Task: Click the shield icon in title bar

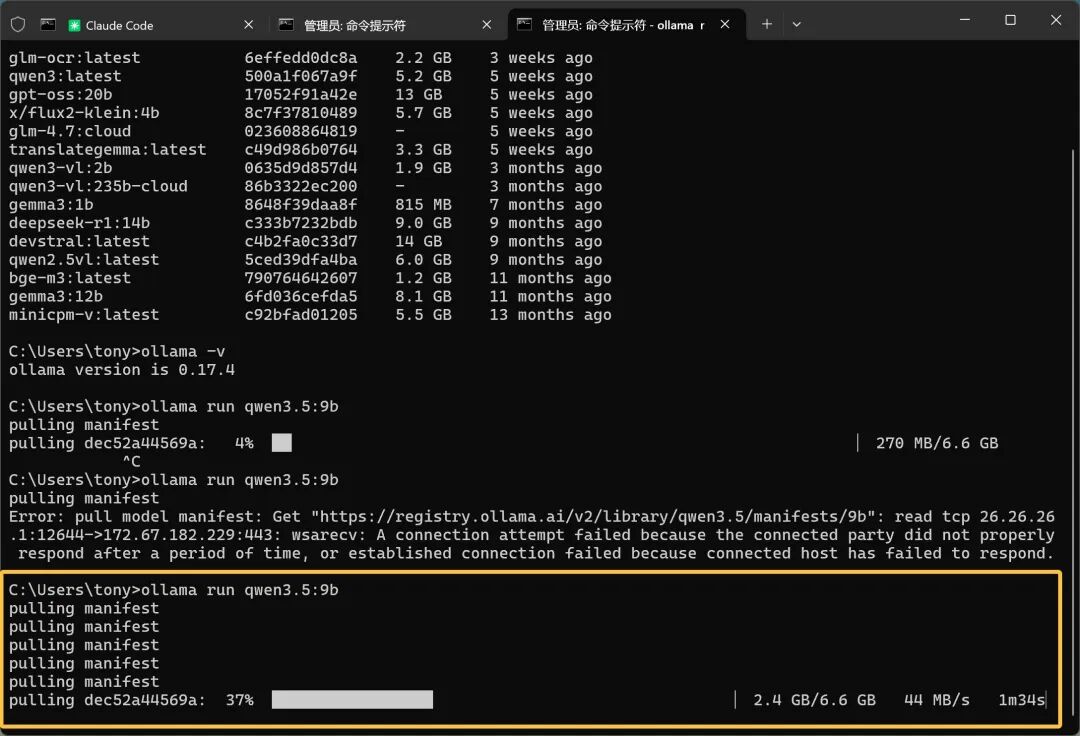Action: tap(18, 25)
